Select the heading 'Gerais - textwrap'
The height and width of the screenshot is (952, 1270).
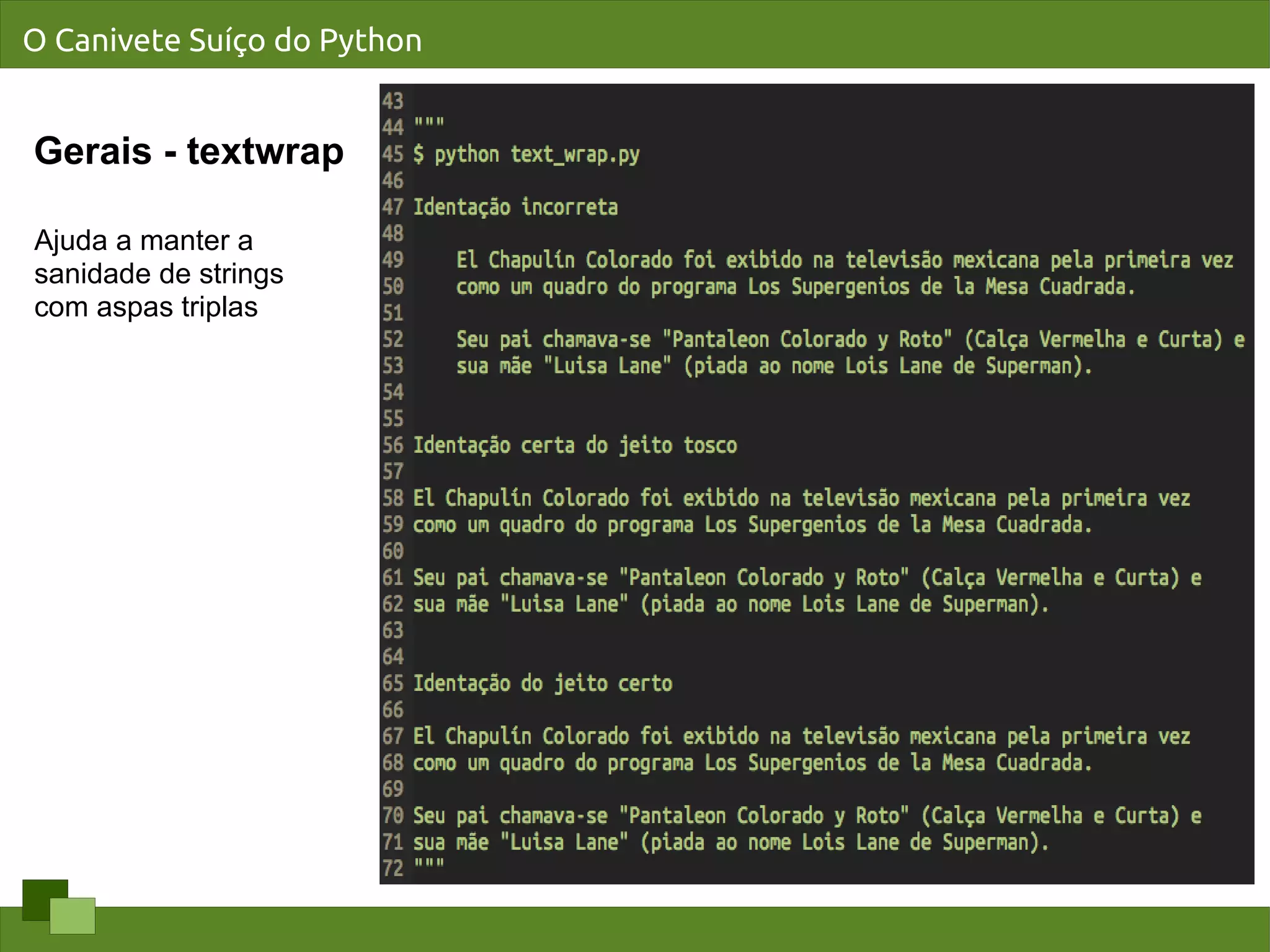tap(189, 151)
